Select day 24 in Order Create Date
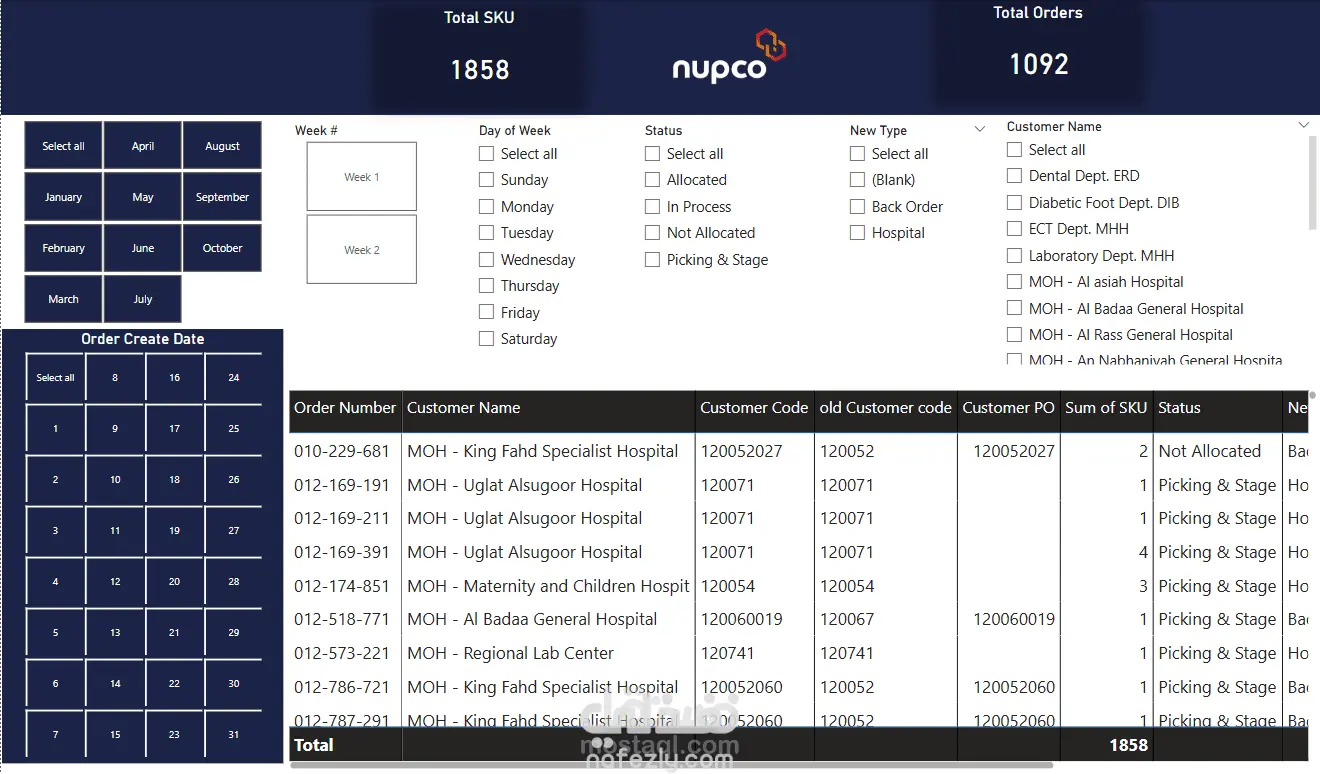The width and height of the screenshot is (1320, 774). coord(234,378)
